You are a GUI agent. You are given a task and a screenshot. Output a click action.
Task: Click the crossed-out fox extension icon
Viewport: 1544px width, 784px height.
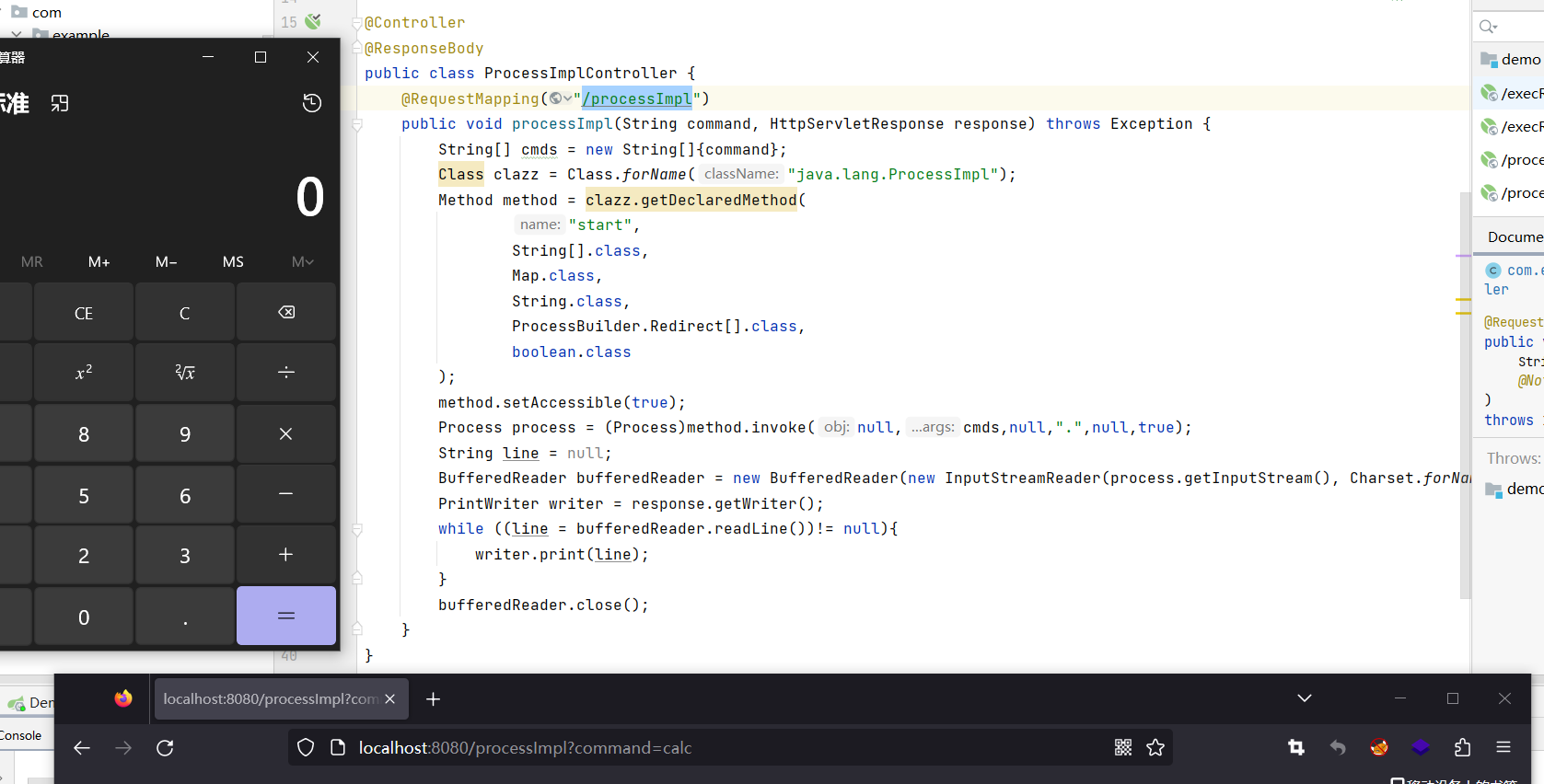1379,748
